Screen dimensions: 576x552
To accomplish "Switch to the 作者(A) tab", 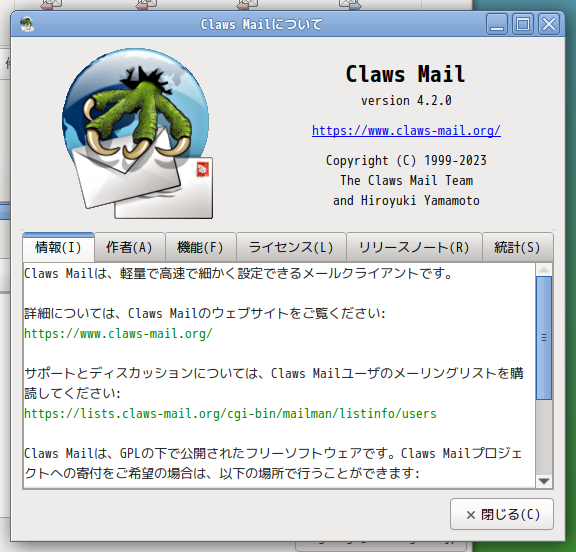I will pos(129,247).
